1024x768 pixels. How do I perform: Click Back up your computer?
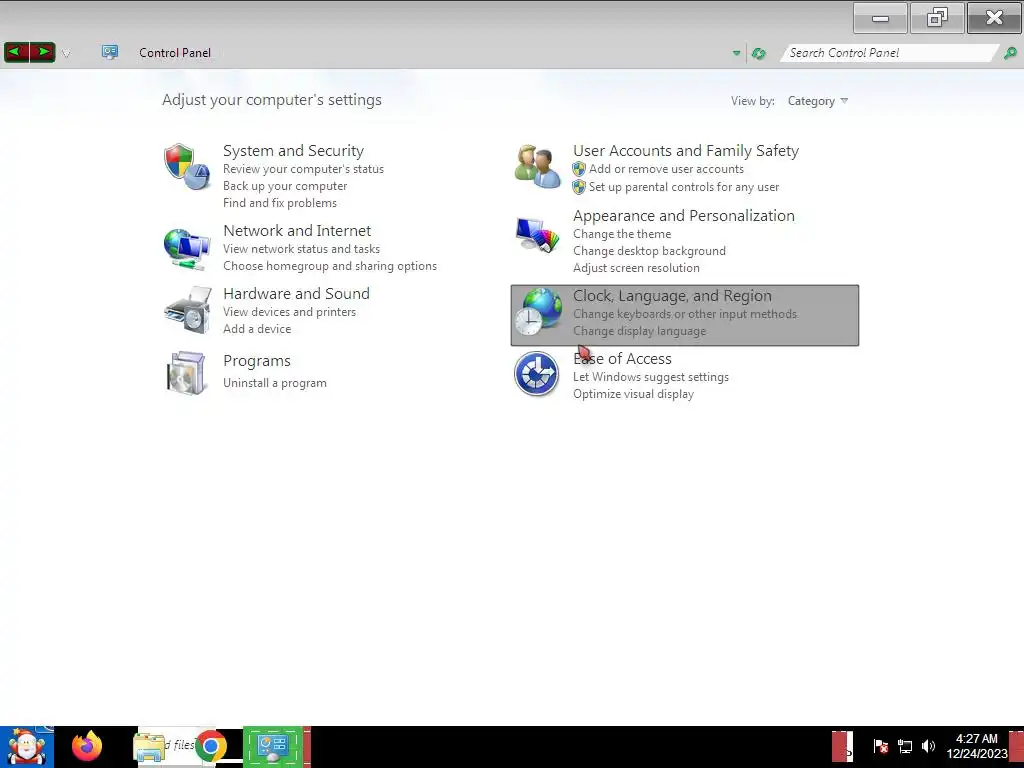click(x=285, y=186)
